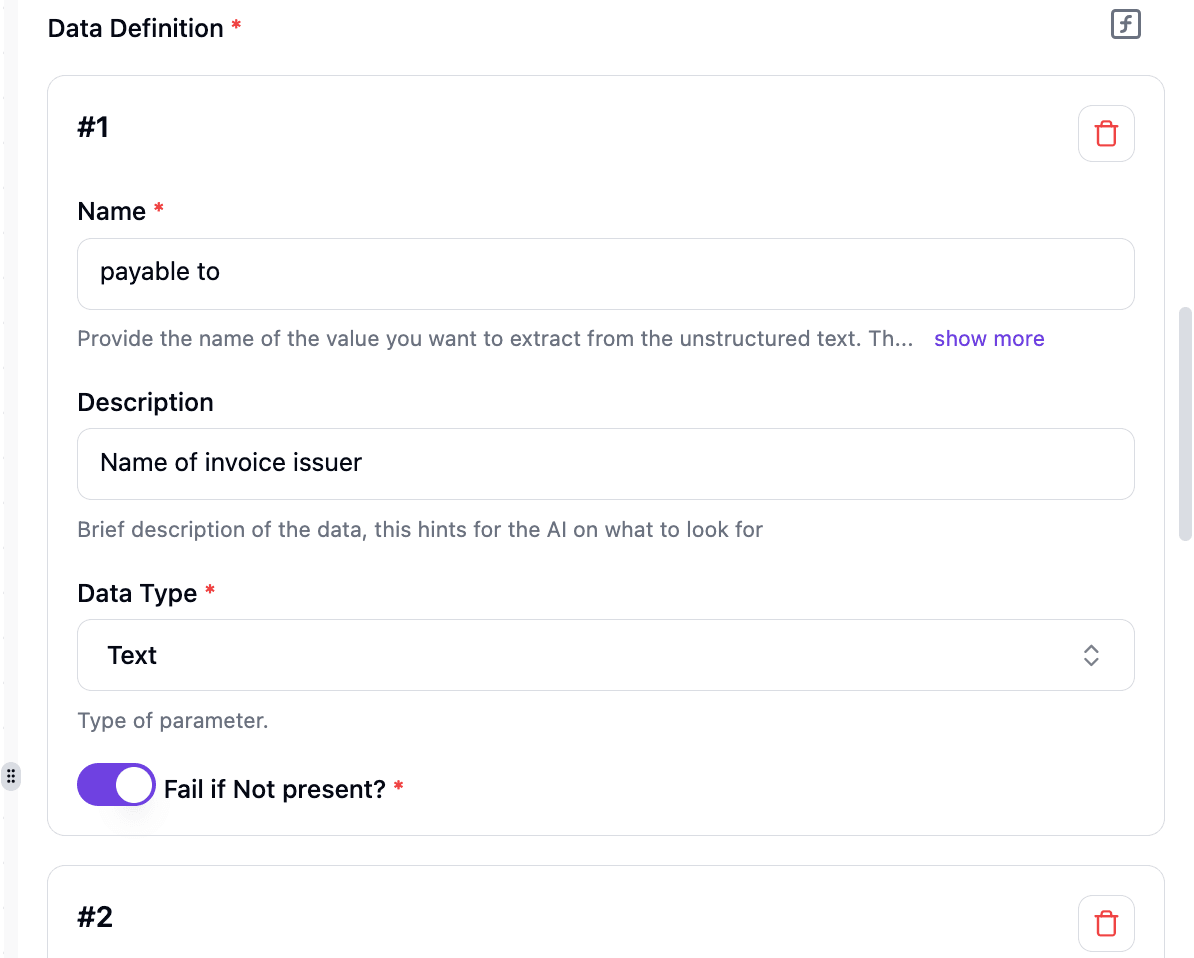Click the Name field containing payable to
Viewport: 1194px width, 958px height.
(605, 273)
